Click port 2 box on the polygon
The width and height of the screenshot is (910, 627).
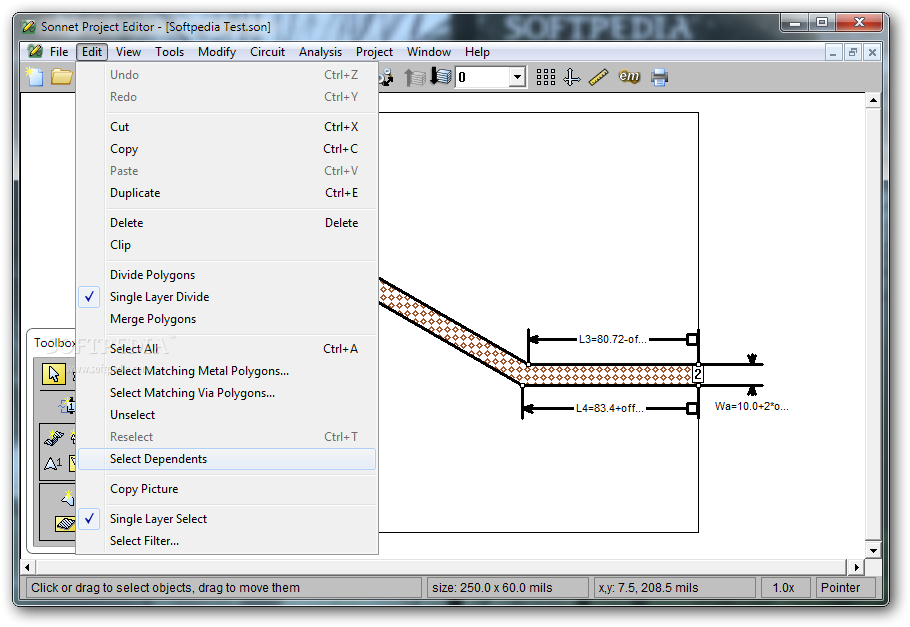(698, 374)
